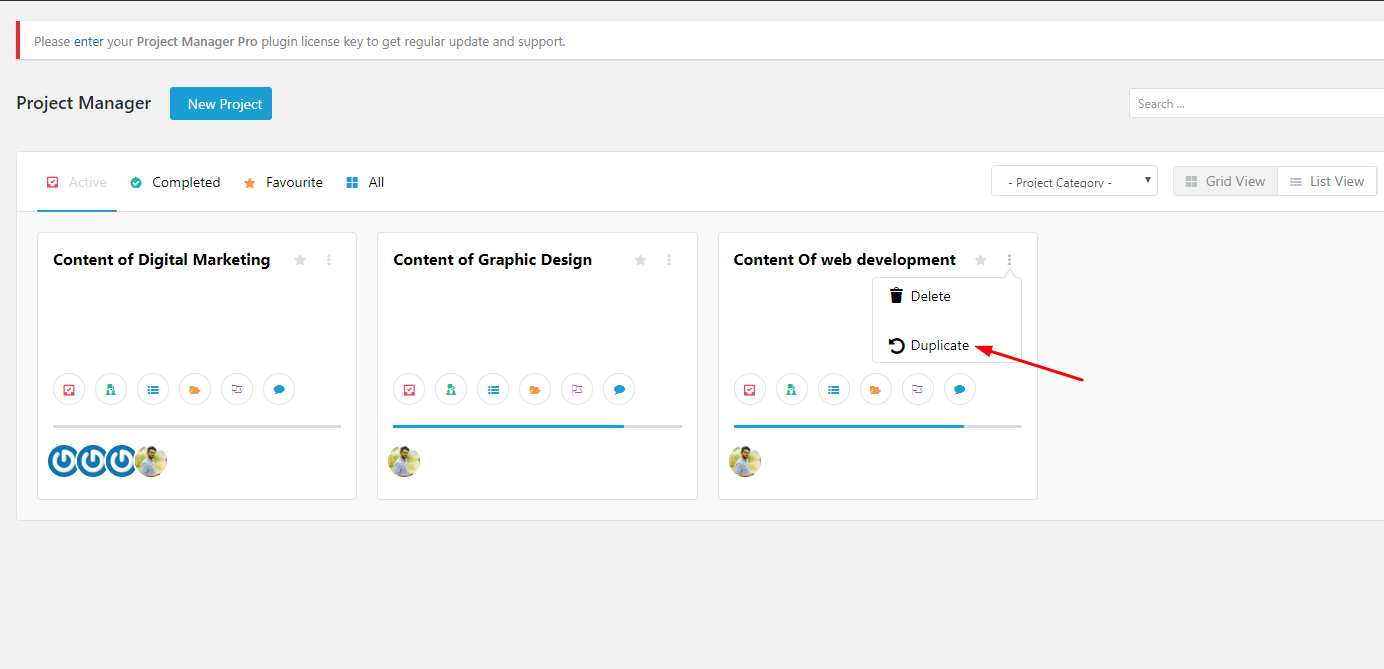Favourite the Content of Digital Marketing project star
Image resolution: width=1384 pixels, height=669 pixels.
click(300, 260)
